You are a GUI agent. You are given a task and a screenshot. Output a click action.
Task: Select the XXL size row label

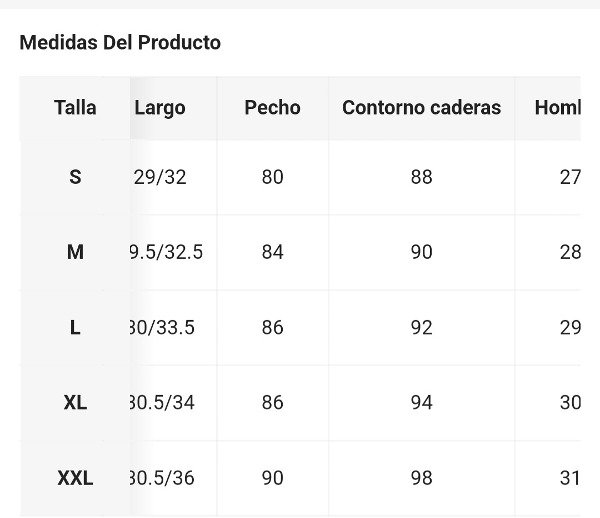tap(75, 478)
